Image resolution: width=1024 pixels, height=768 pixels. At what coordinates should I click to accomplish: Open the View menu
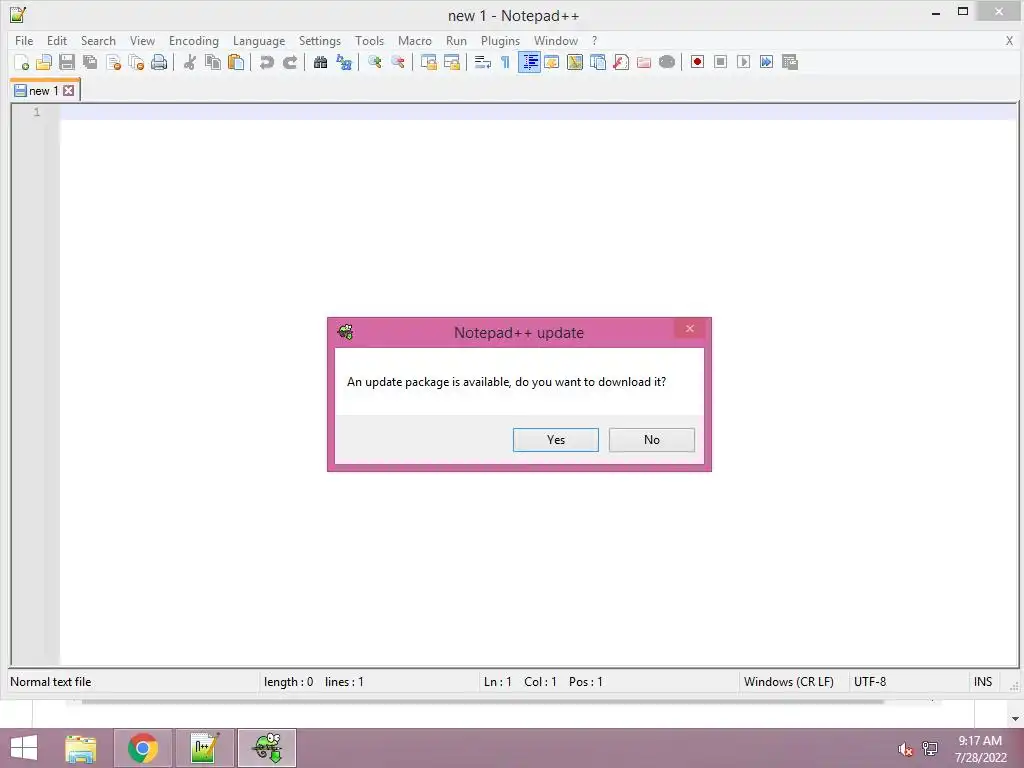[x=142, y=40]
